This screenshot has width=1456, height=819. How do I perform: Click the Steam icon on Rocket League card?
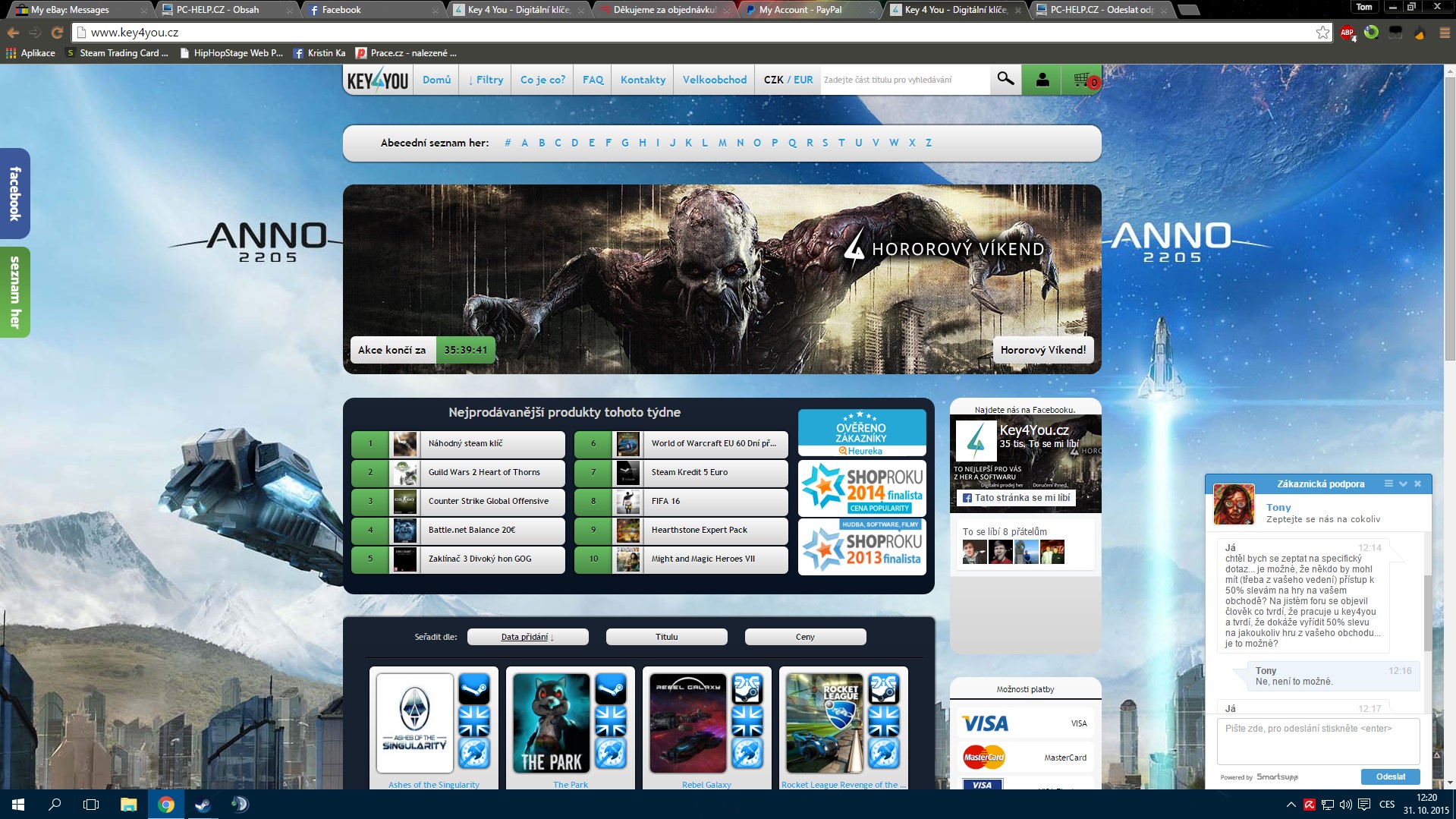point(884,689)
